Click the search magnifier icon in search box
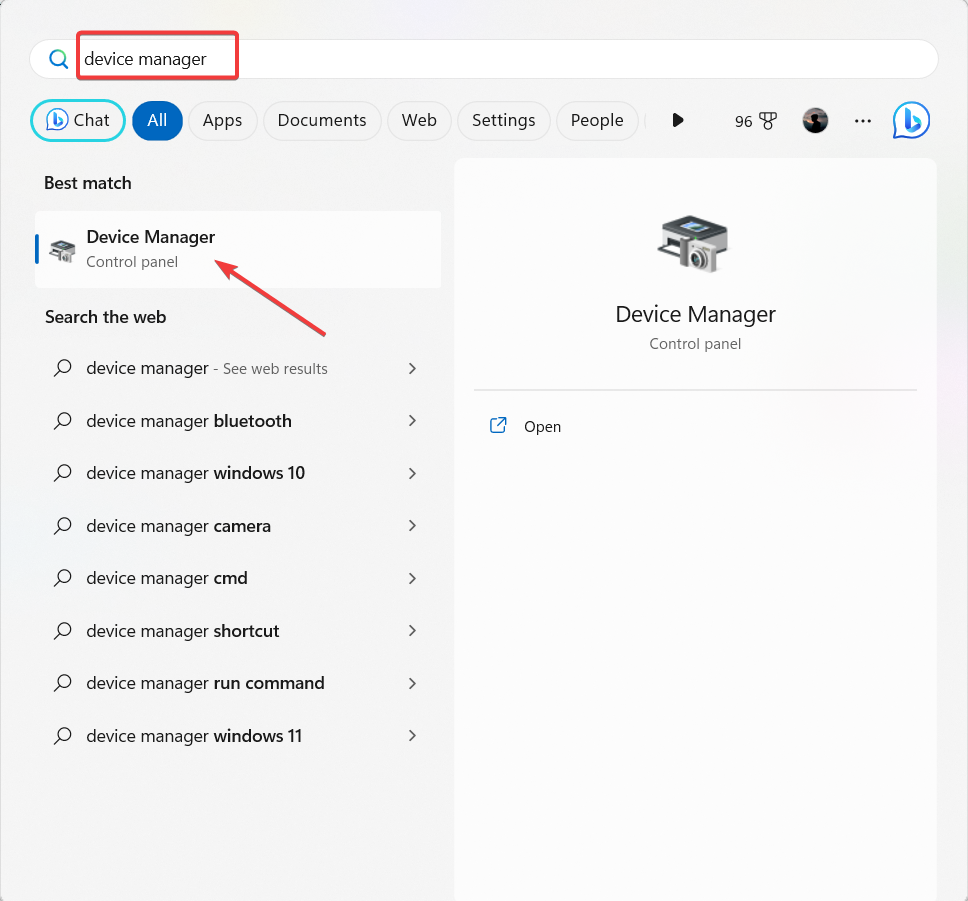The height and width of the screenshot is (901, 968). tap(59, 59)
